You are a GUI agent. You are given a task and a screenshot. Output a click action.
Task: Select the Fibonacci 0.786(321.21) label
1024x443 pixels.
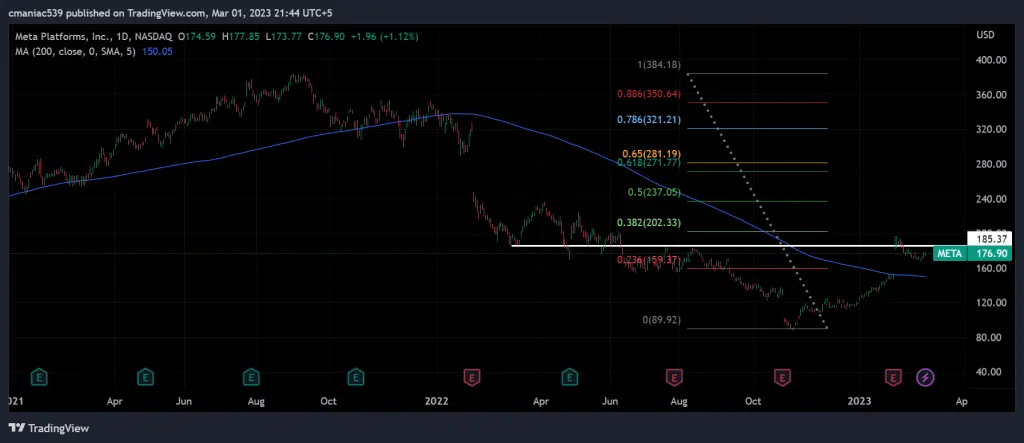tap(649, 120)
